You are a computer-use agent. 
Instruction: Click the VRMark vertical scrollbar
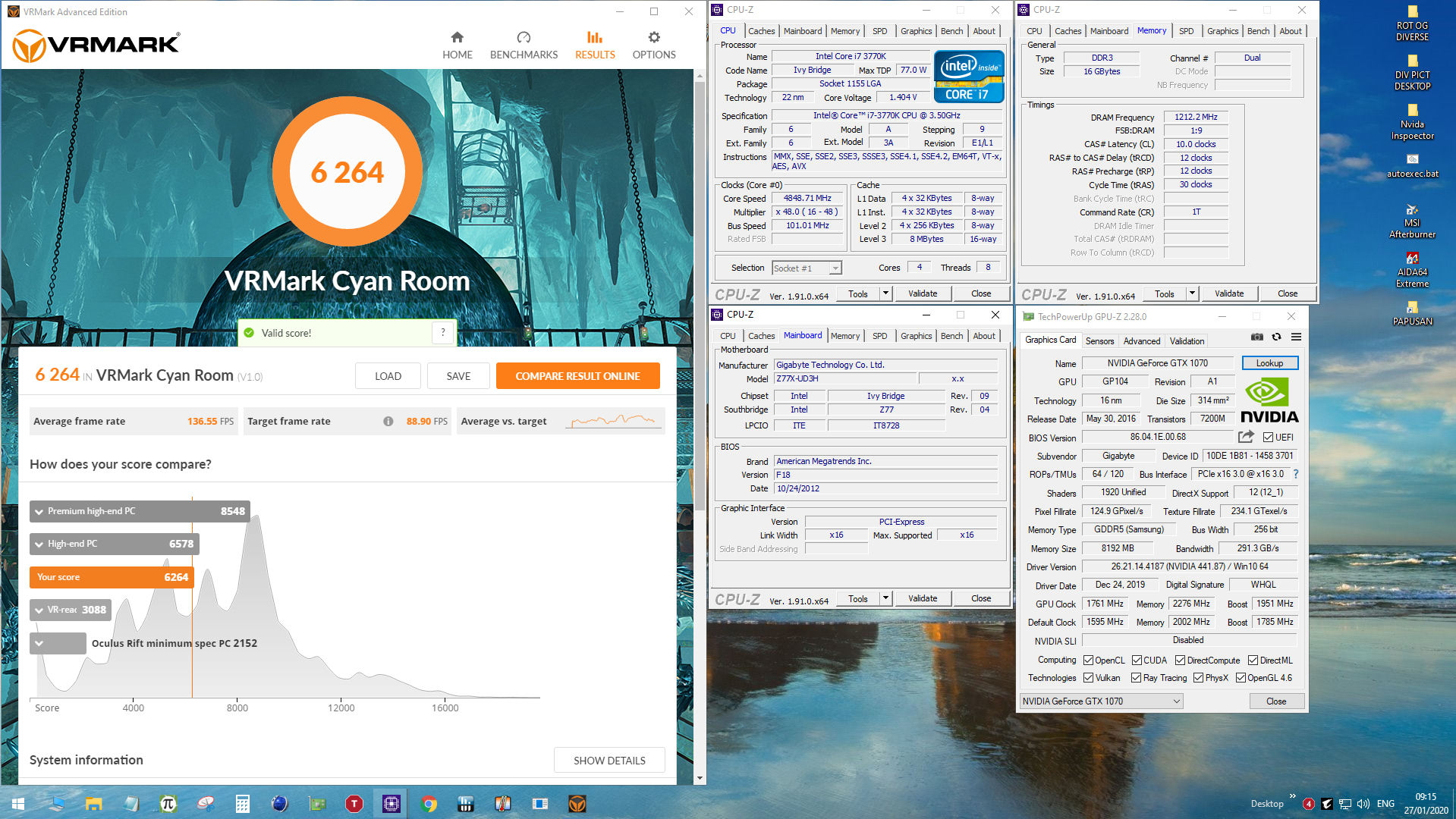click(x=700, y=296)
